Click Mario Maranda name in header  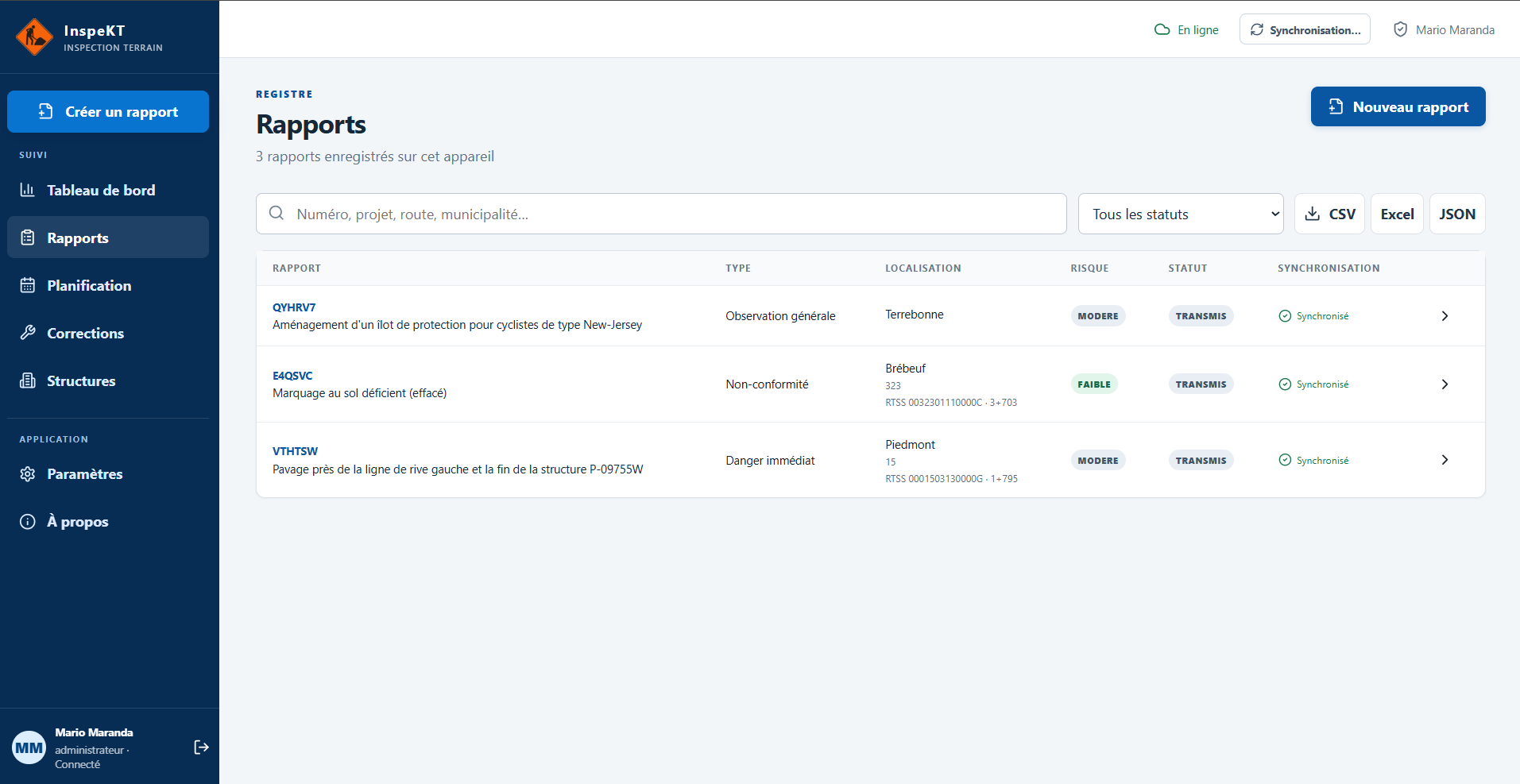pyautogui.click(x=1455, y=30)
